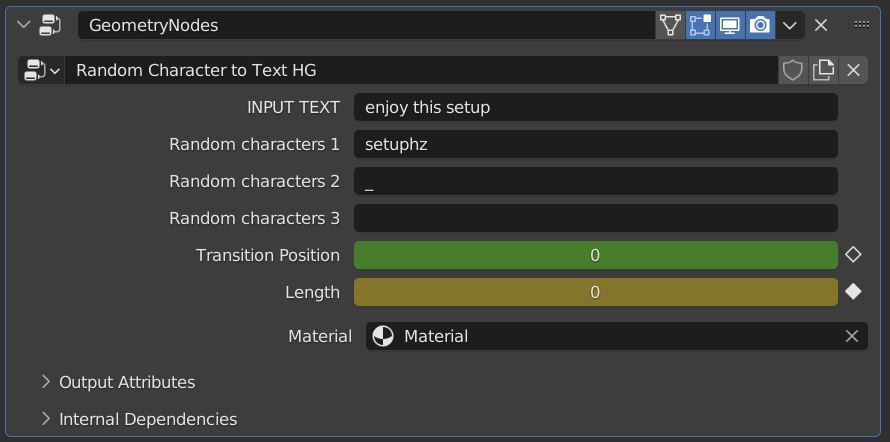
Task: Toggle render visibility via the camera icon
Action: coord(760,25)
